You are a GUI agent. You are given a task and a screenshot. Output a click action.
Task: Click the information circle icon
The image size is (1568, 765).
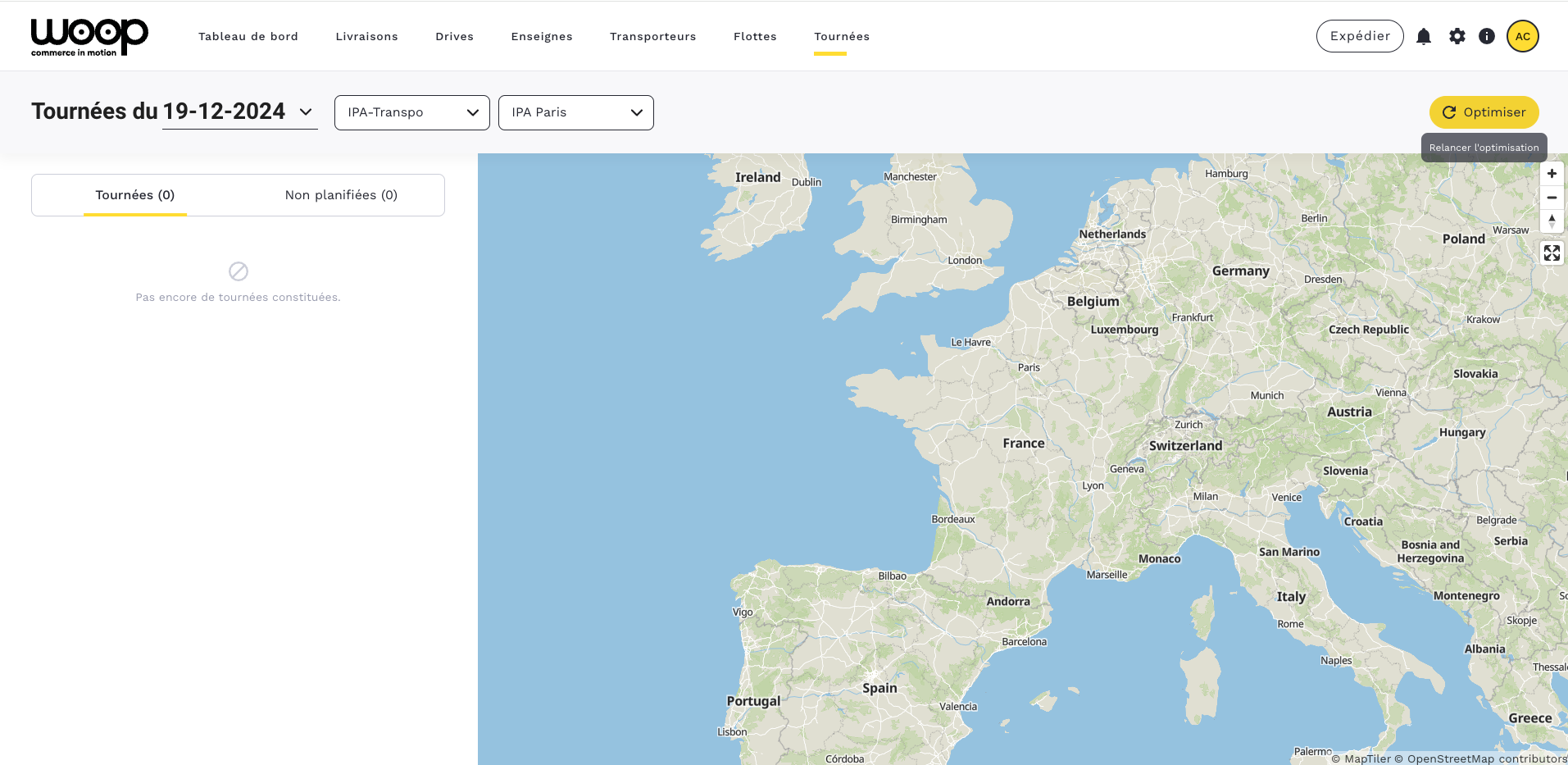1487,36
